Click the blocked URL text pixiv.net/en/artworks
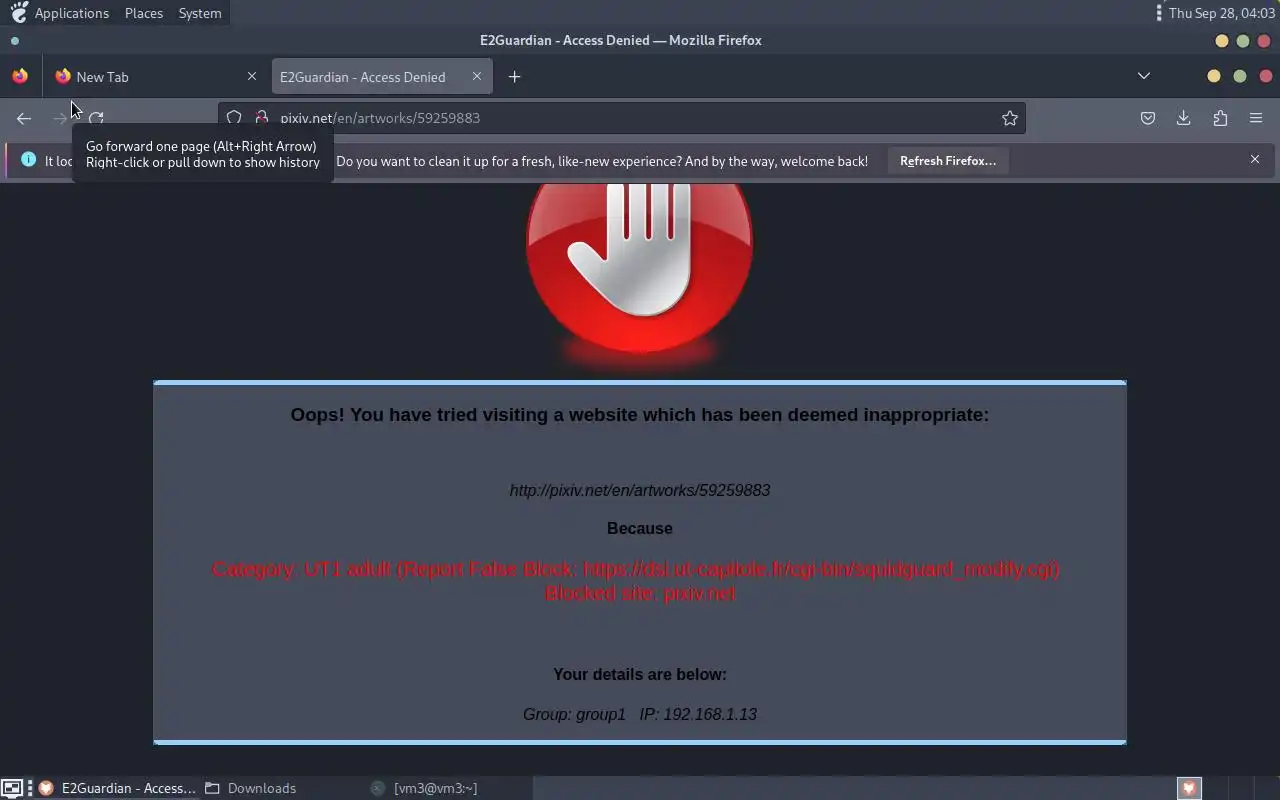 tap(640, 490)
